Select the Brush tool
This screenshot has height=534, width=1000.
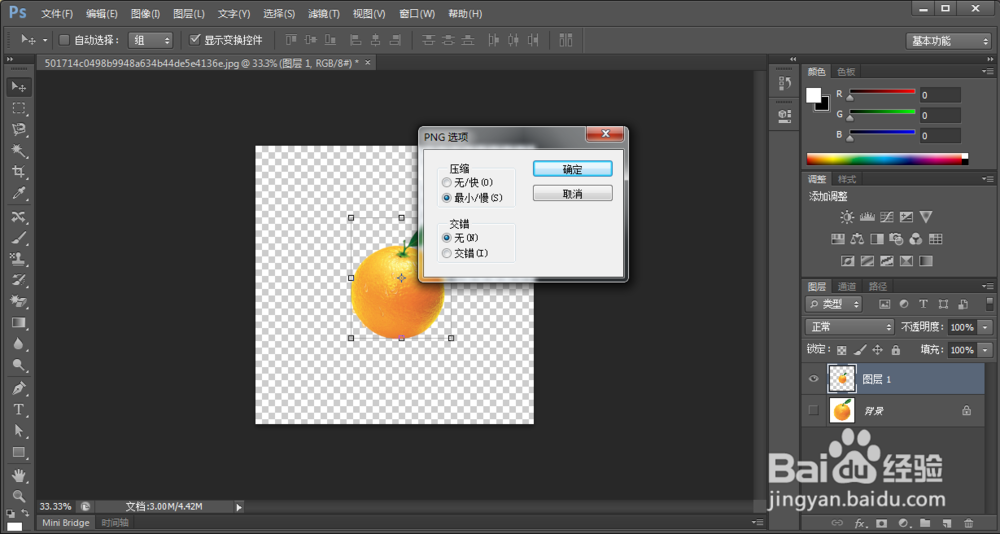(18, 238)
